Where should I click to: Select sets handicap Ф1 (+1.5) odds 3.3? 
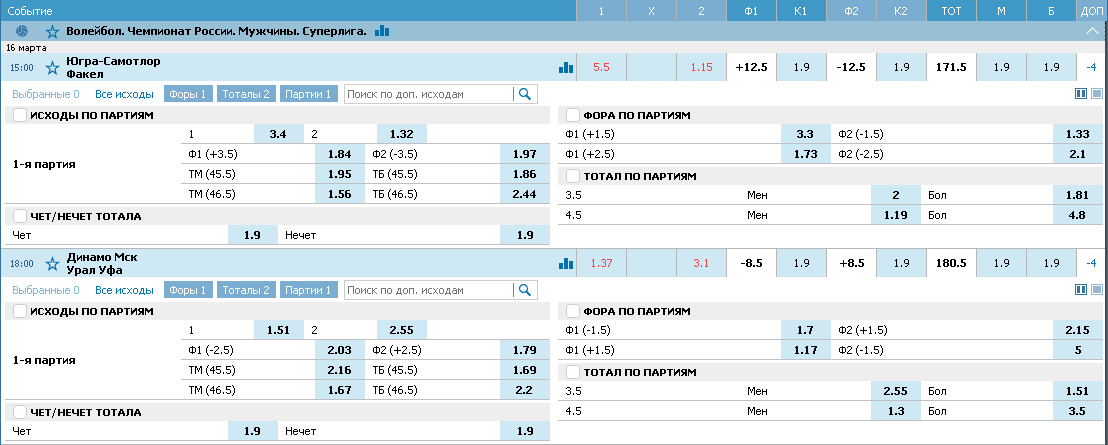click(x=805, y=134)
